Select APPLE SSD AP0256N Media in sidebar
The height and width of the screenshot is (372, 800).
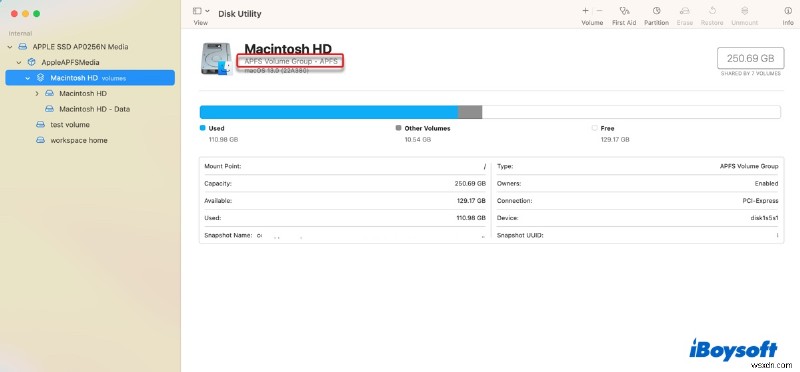point(80,47)
